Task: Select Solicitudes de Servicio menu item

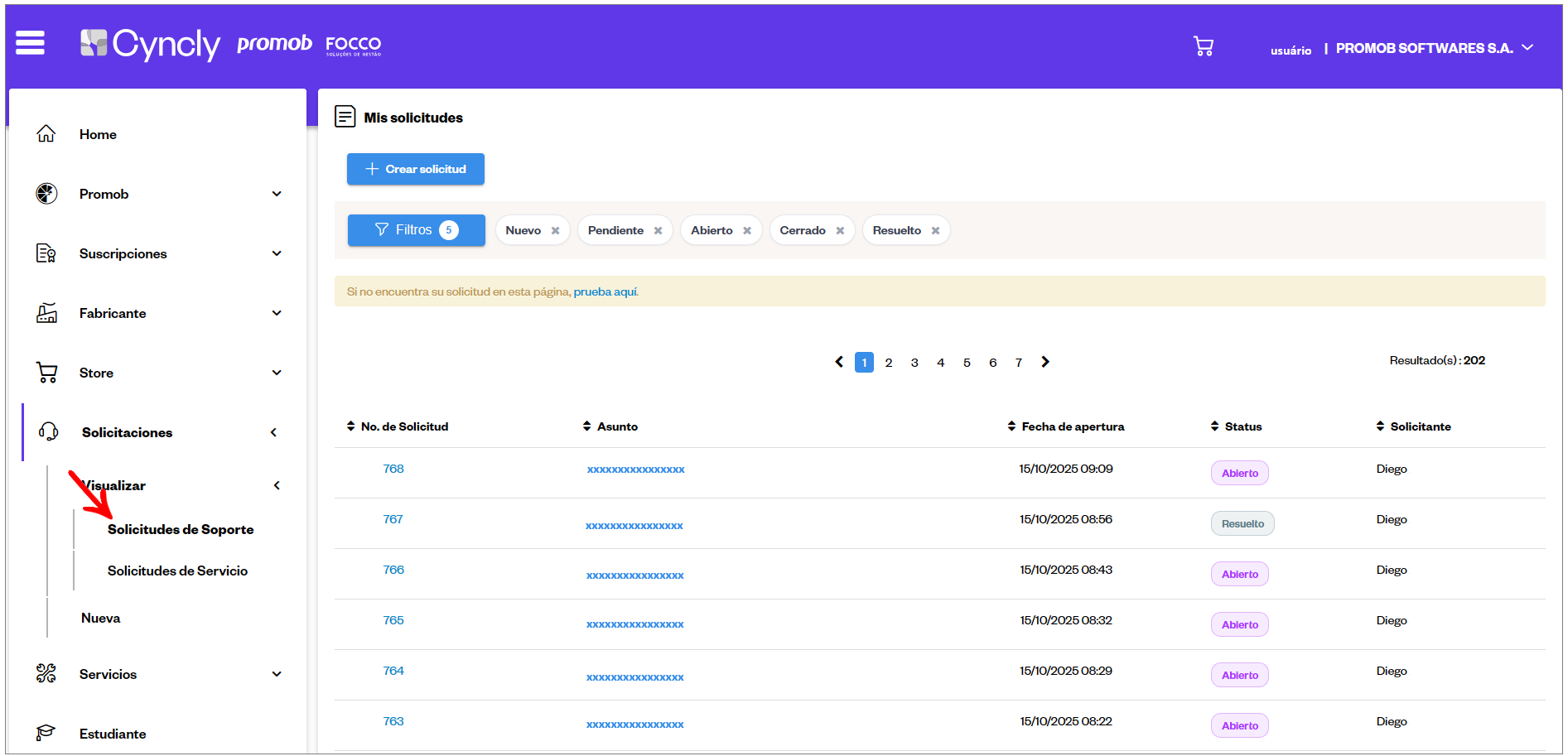Action: [177, 571]
